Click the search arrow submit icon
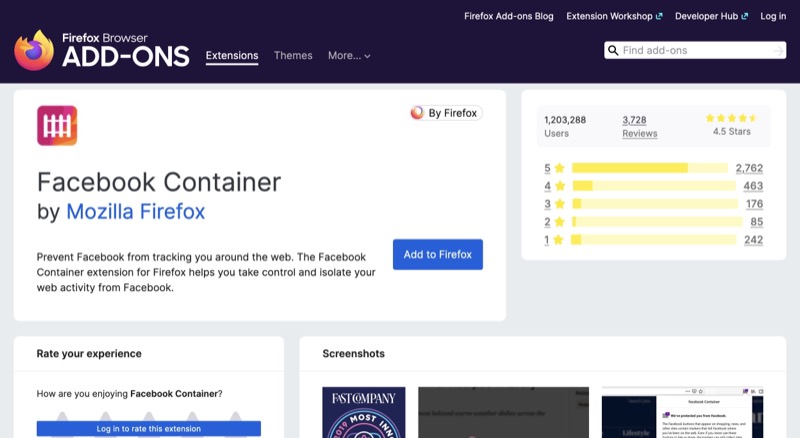800x438 pixels. [x=778, y=50]
